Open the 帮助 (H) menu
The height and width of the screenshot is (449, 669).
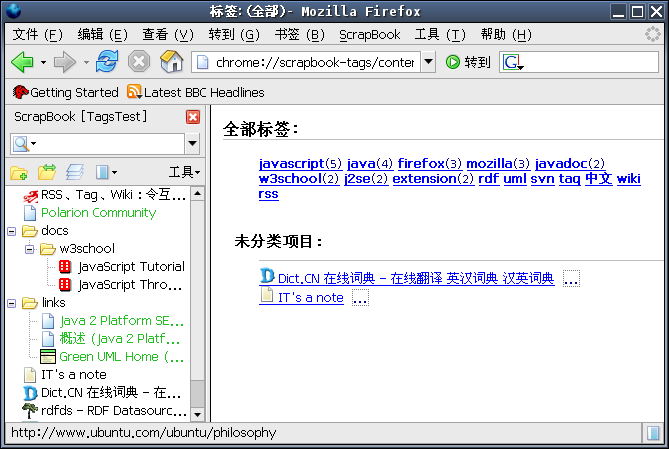click(x=506, y=35)
